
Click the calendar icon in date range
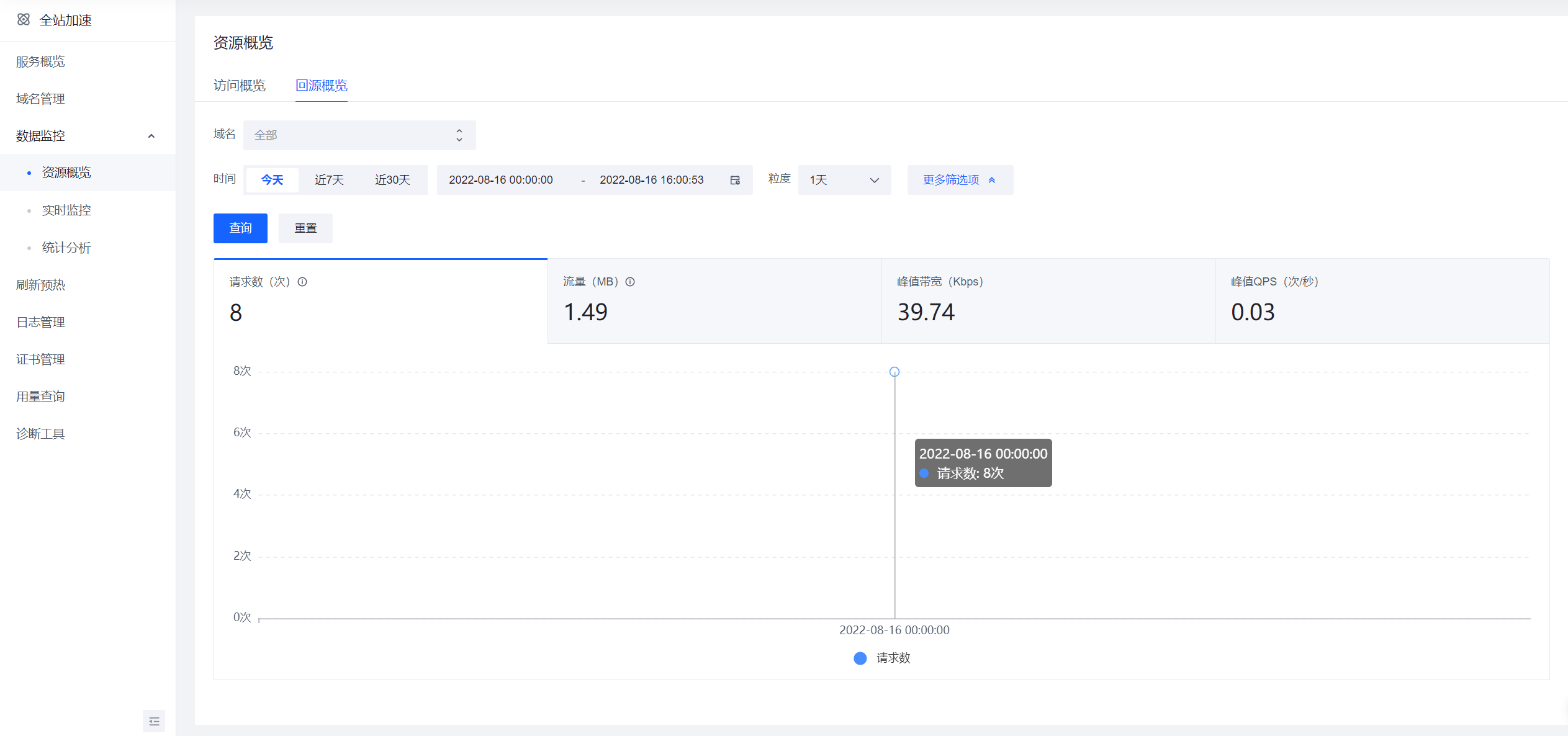[x=735, y=180]
